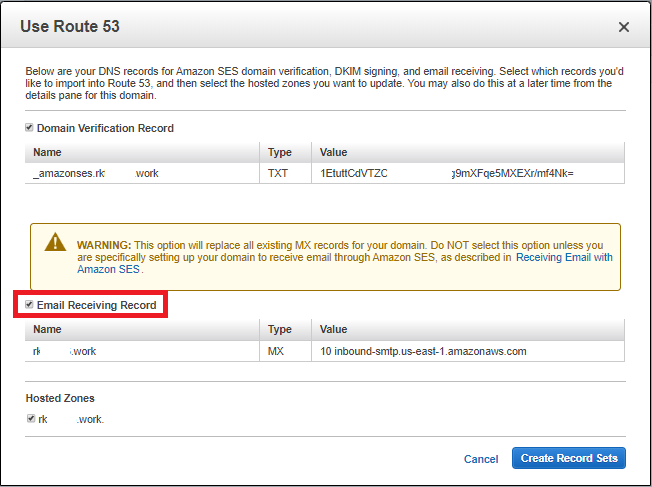
Task: Uncheck the Domain Verification Record checkbox
Action: [29, 127]
